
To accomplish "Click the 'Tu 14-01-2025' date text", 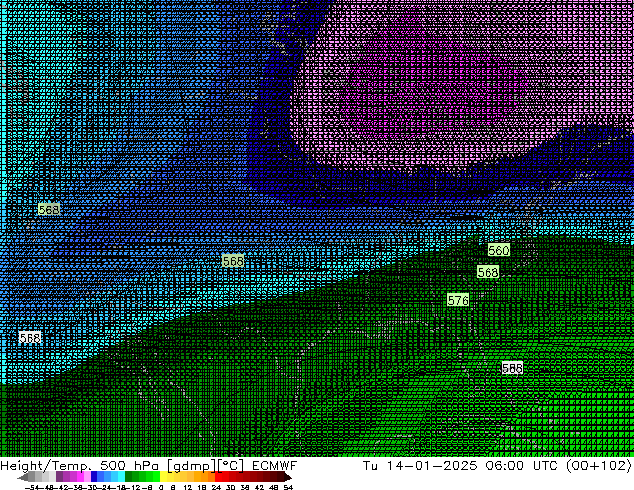I will pyautogui.click(x=420, y=465).
